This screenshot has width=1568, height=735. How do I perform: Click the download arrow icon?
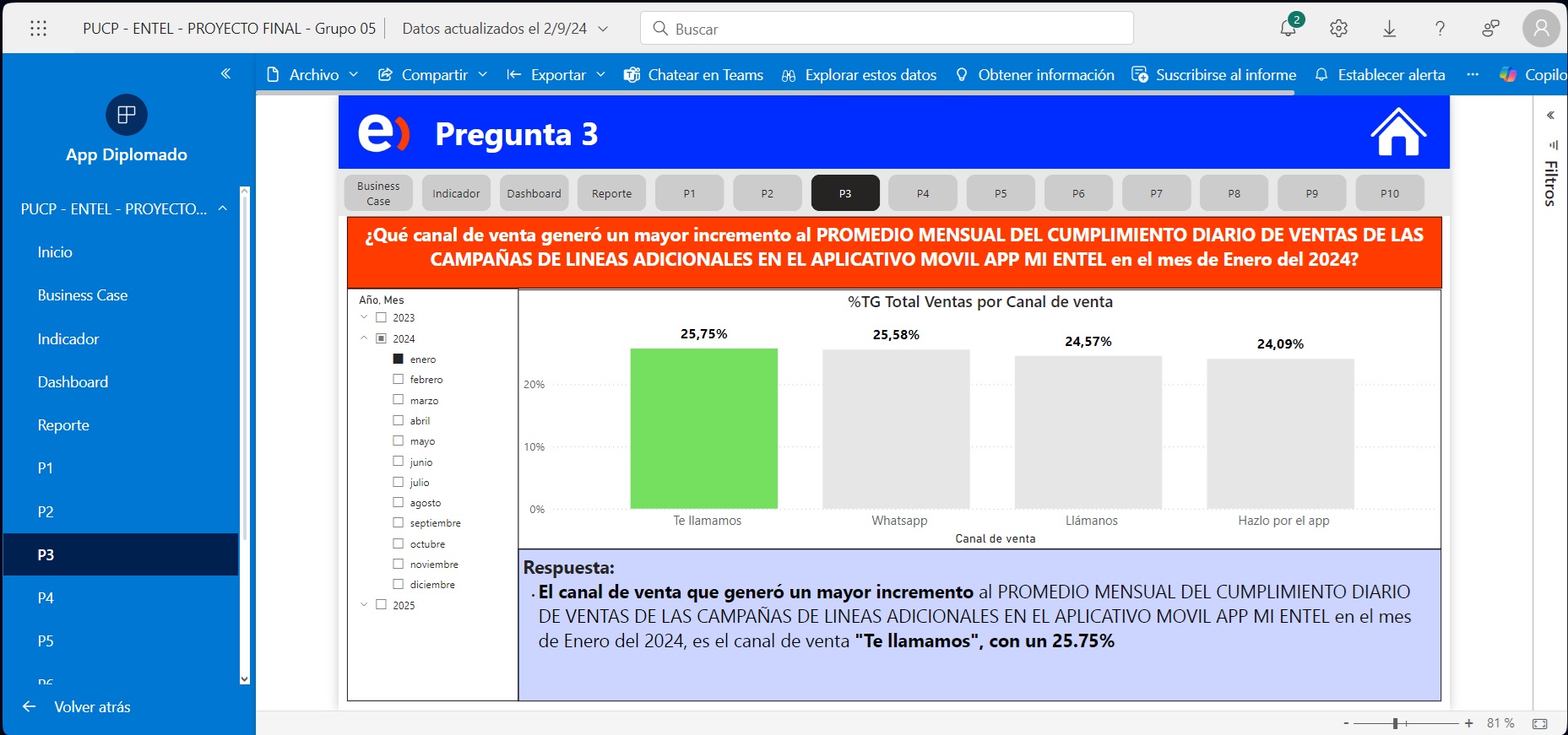coord(1389,29)
